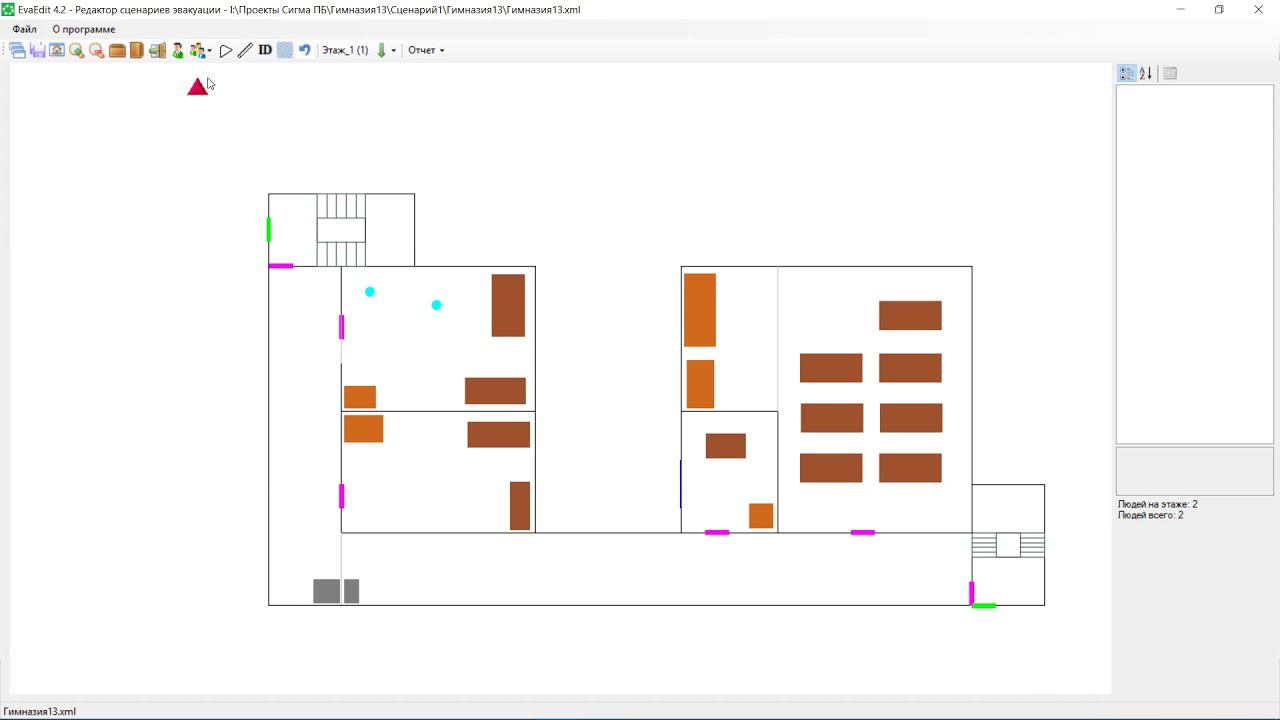Pick the door tool icon in toolbar

point(137,50)
